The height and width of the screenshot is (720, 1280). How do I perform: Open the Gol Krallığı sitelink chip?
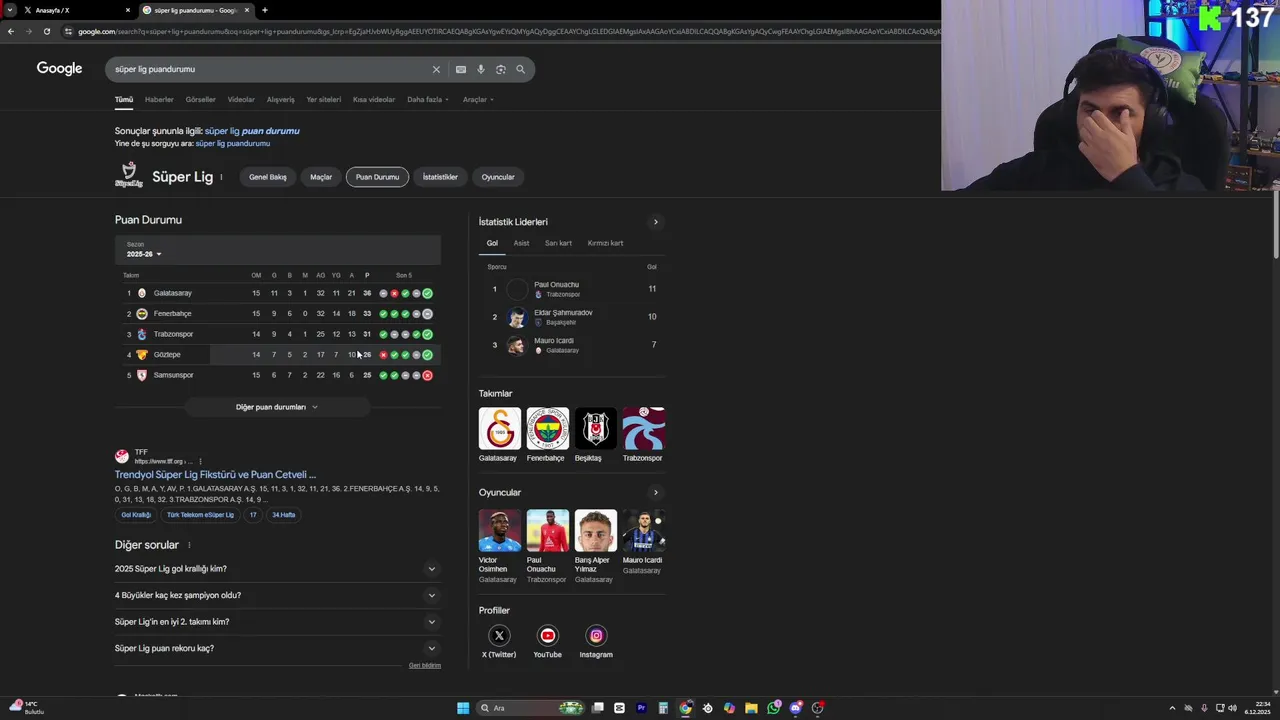click(x=136, y=515)
